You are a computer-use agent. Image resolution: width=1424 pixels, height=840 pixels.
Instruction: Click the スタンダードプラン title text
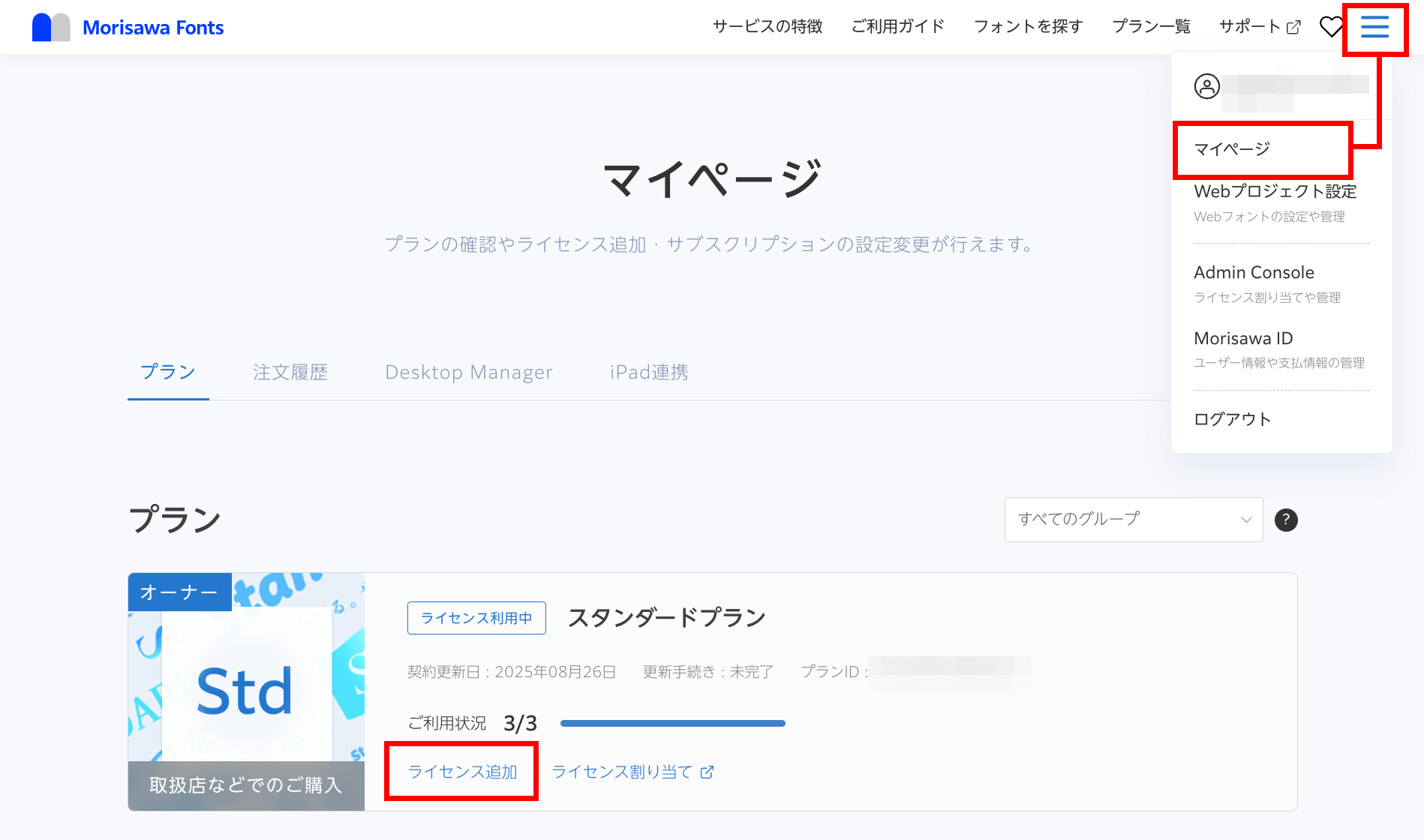(666, 618)
